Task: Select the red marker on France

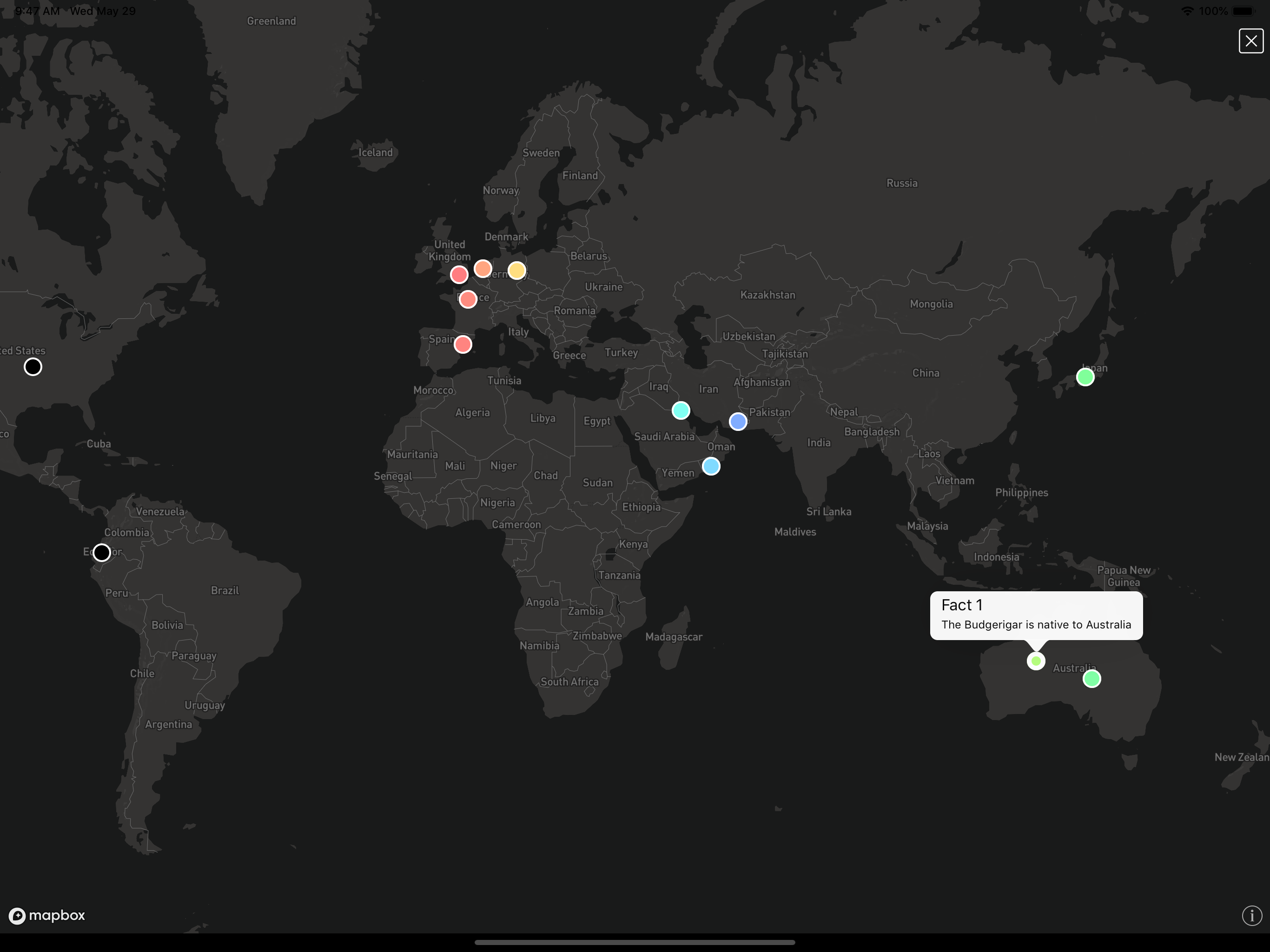Action: click(468, 299)
